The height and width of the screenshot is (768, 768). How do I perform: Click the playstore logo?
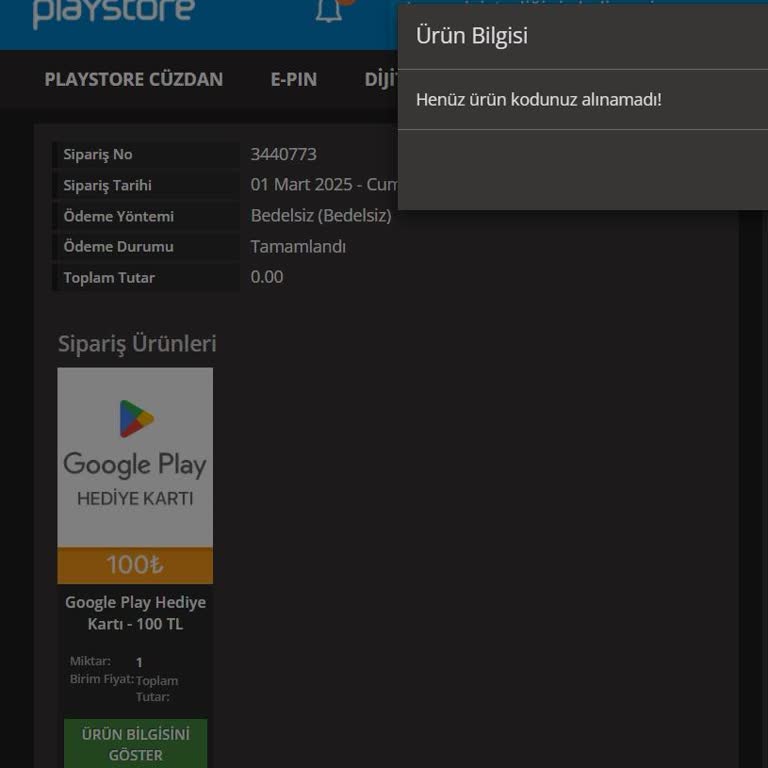pyautogui.click(x=114, y=13)
